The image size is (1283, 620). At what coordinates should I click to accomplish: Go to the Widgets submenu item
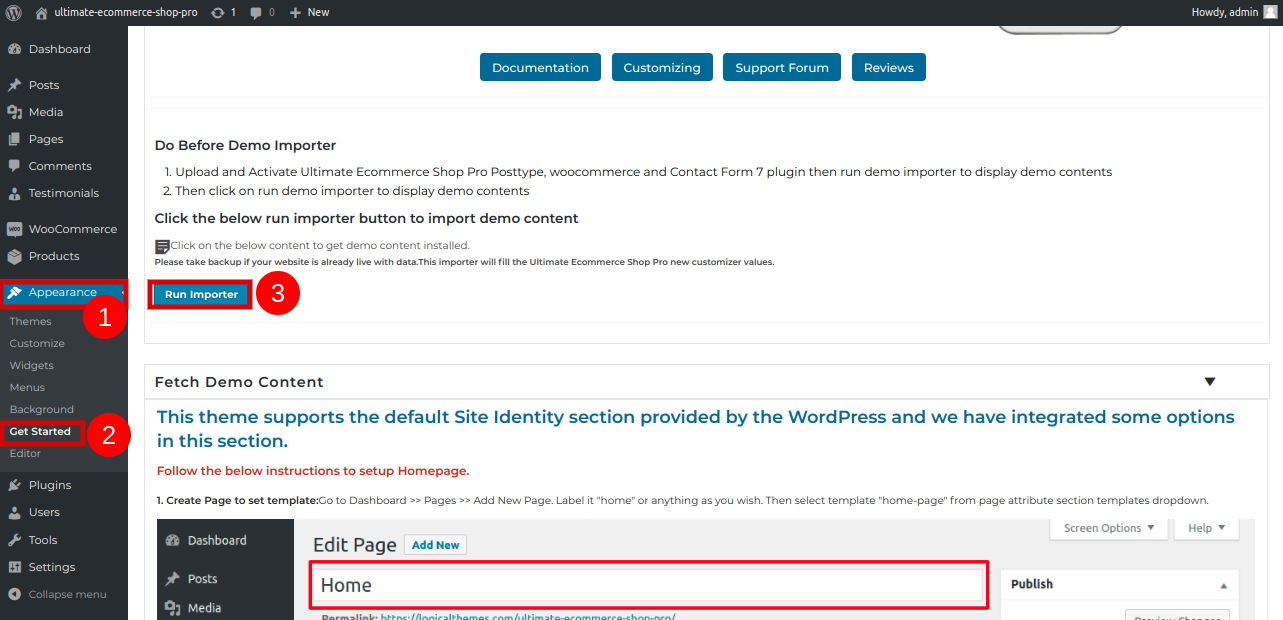32,365
